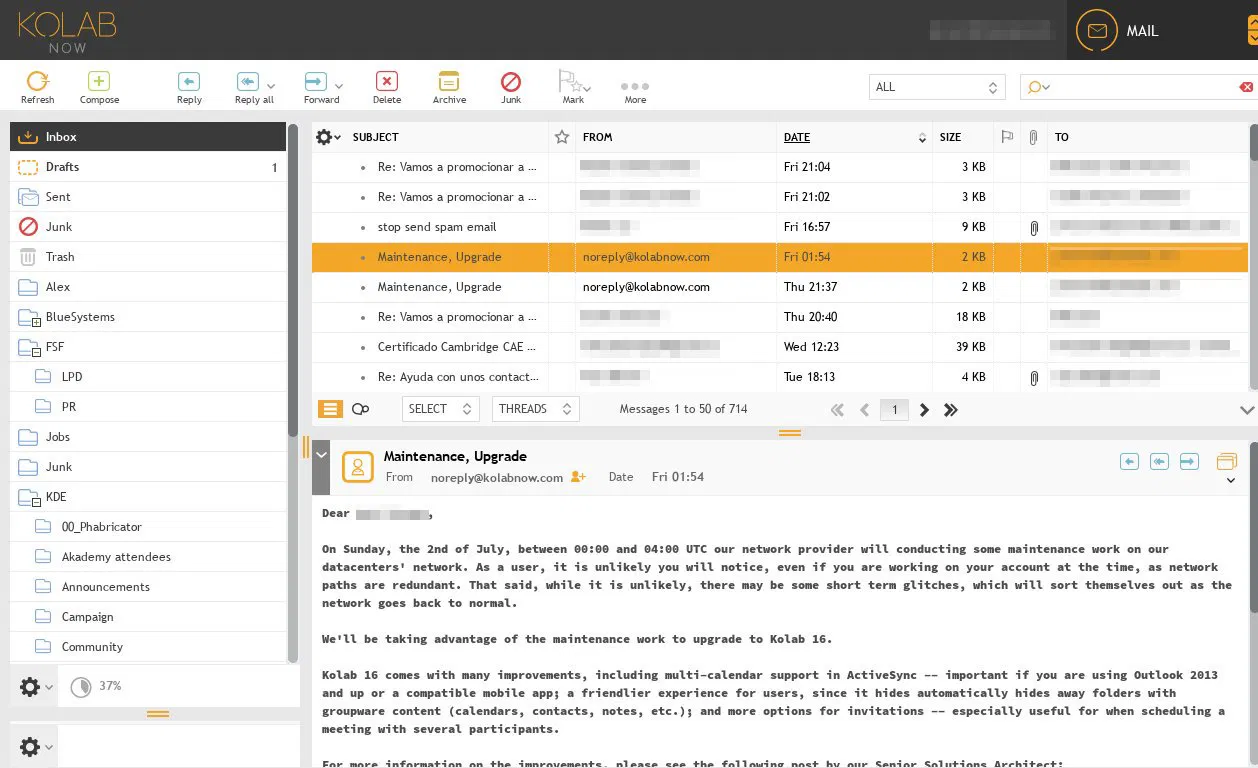Open folder actions gear menu

[x=35, y=687]
